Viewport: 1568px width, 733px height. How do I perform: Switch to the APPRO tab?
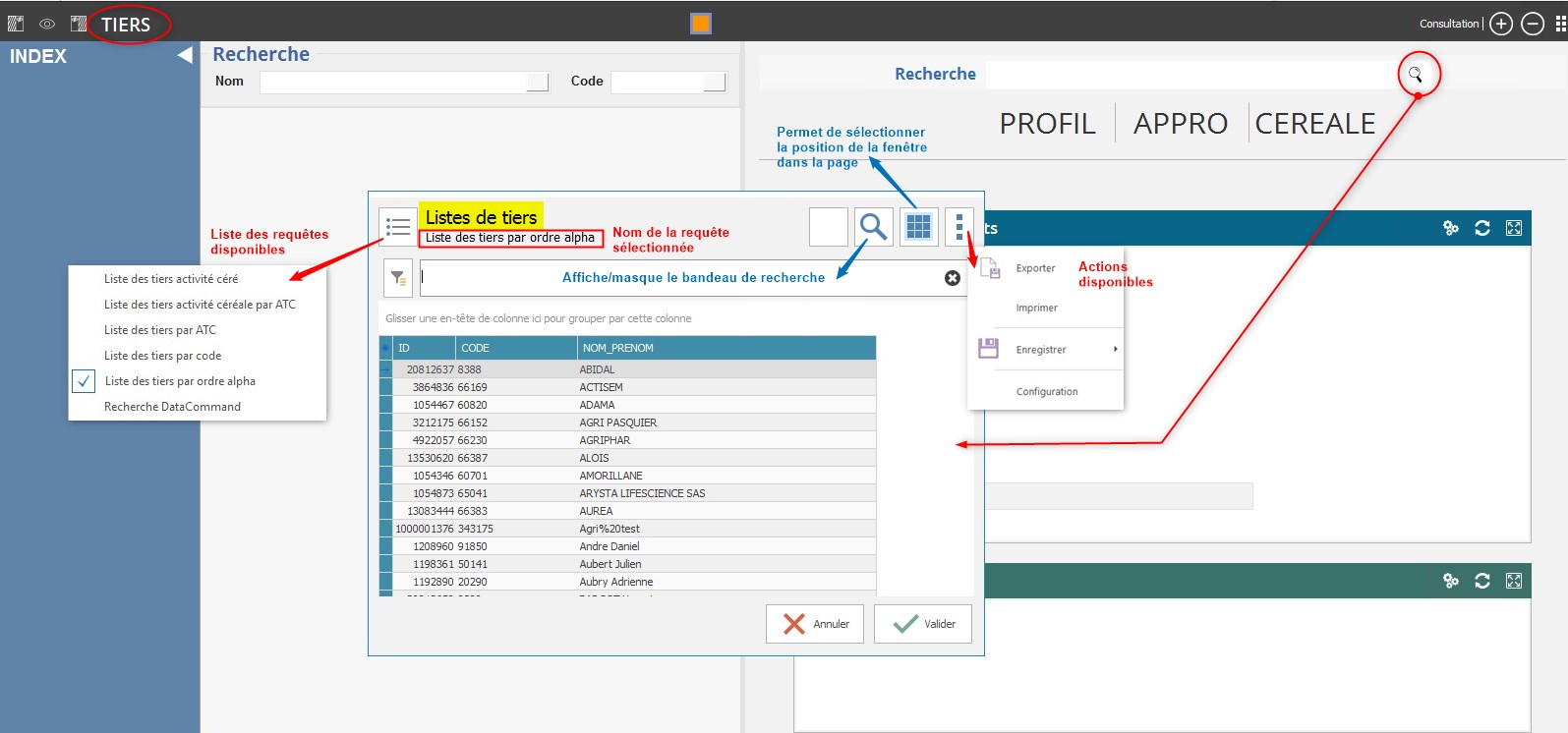[x=1181, y=124]
